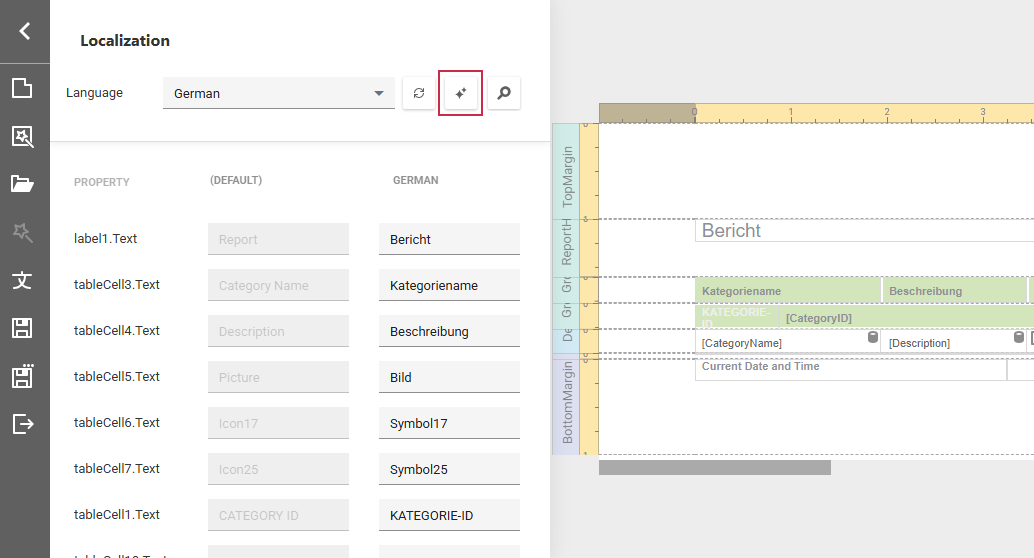Select the [CategoryName] data cell
The image size is (1034, 558).
pos(780,343)
